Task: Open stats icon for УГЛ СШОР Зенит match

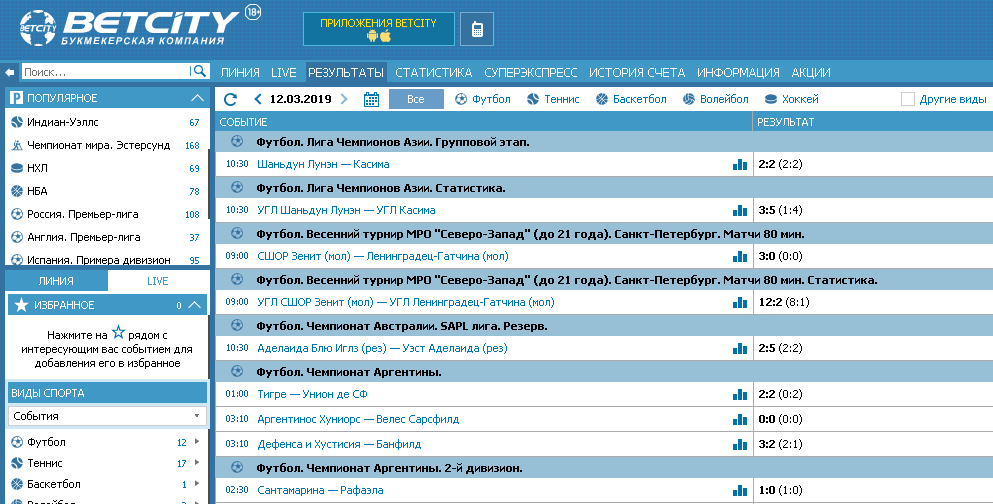Action: [740, 302]
